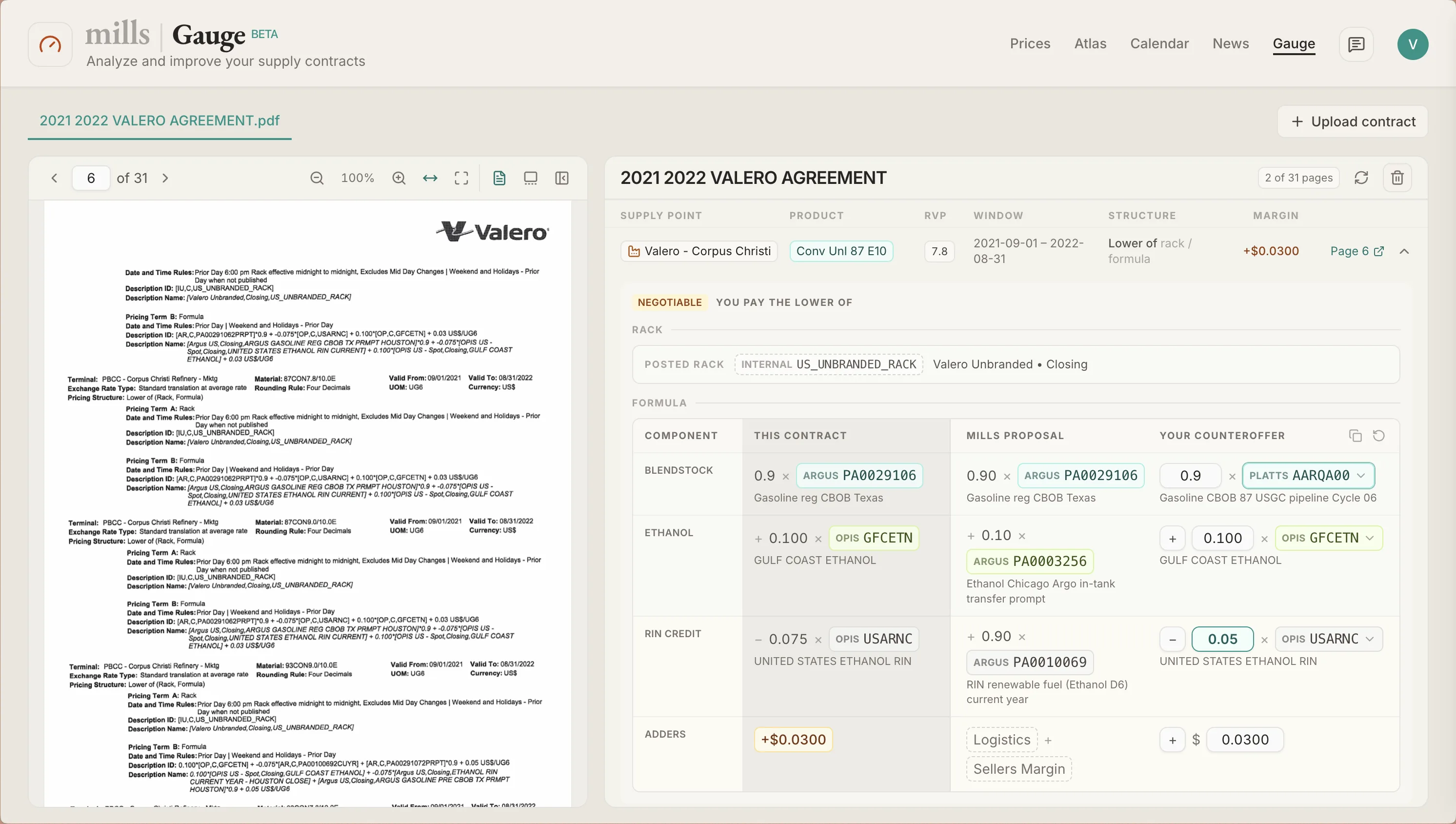Viewport: 1456px width, 824px height.
Task: Edit RIN credit counteroffer value 0.05
Action: pos(1222,640)
